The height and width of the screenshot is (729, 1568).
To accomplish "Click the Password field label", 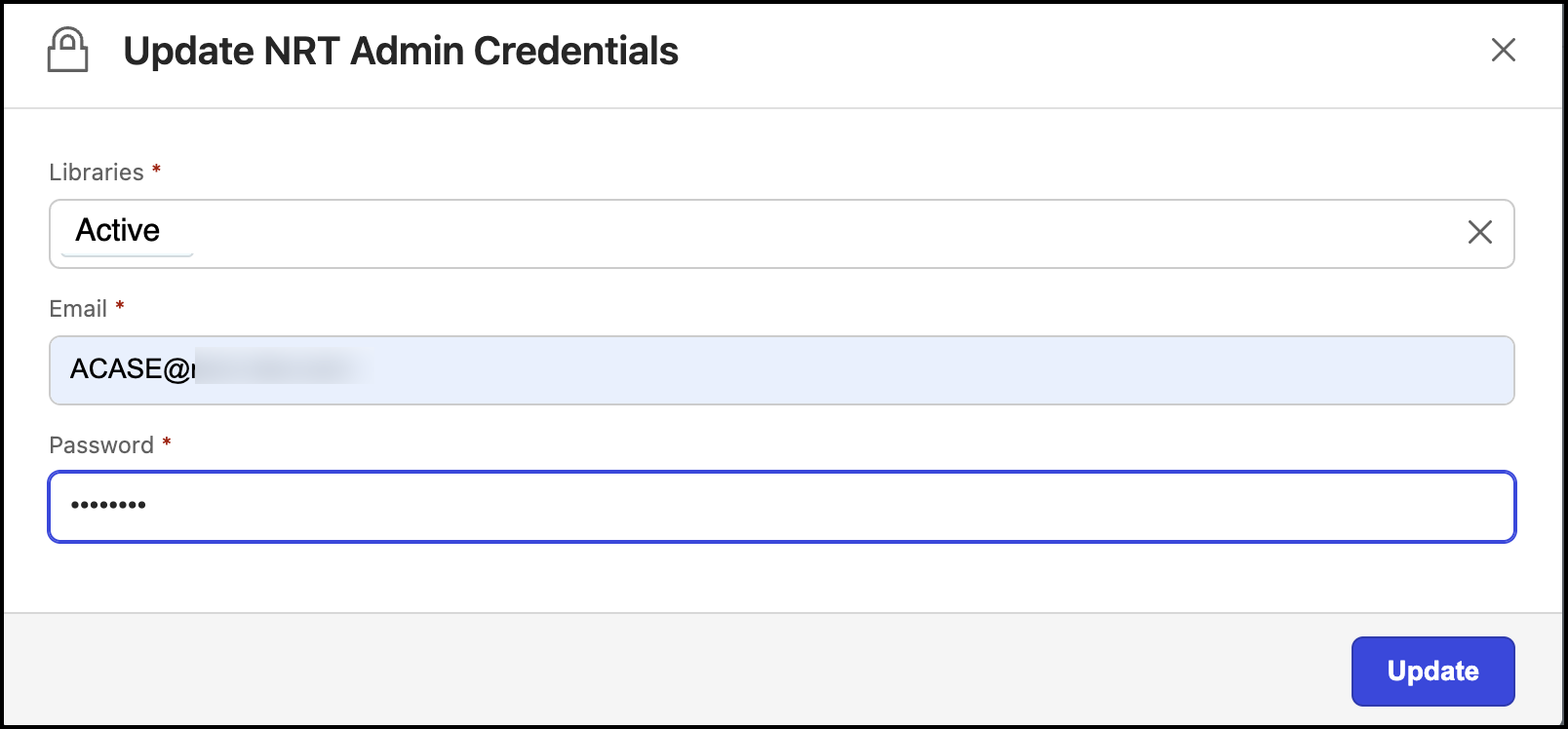I will point(101,445).
